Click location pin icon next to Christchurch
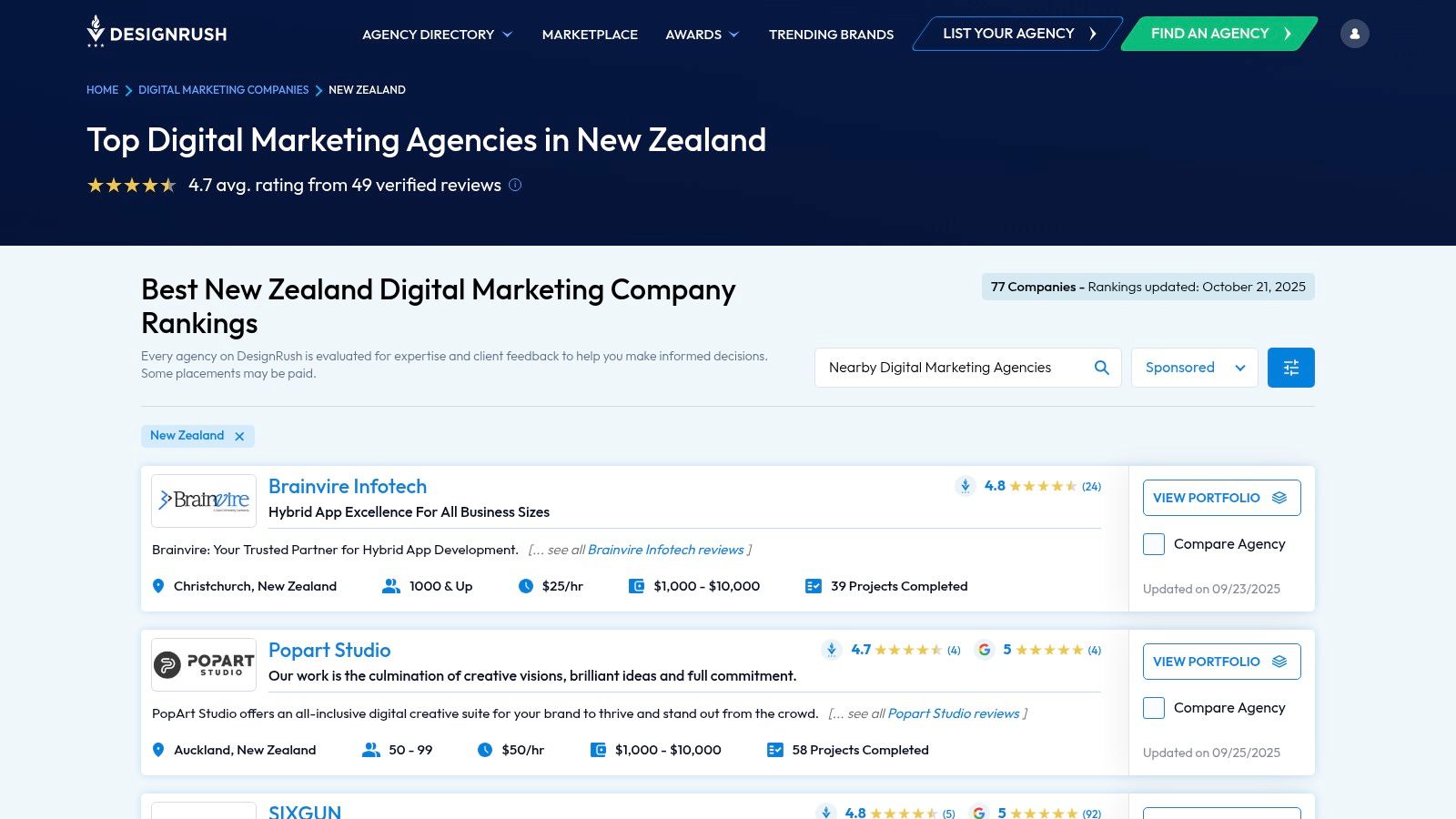The image size is (1456, 819). (x=158, y=586)
